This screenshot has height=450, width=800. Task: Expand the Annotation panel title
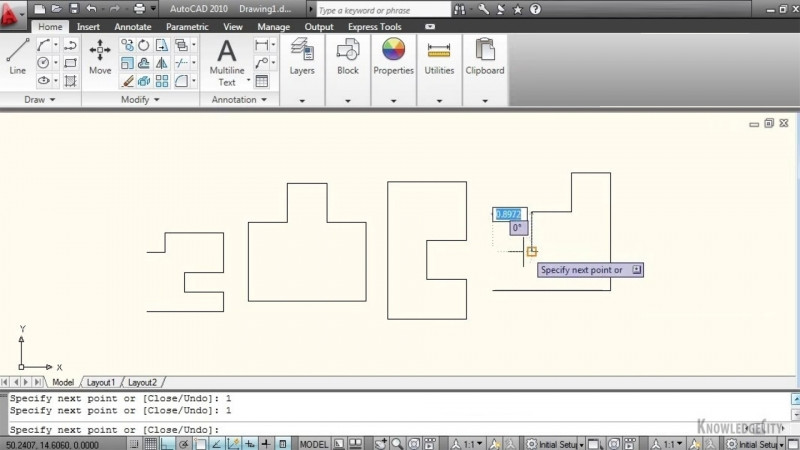pos(239,99)
